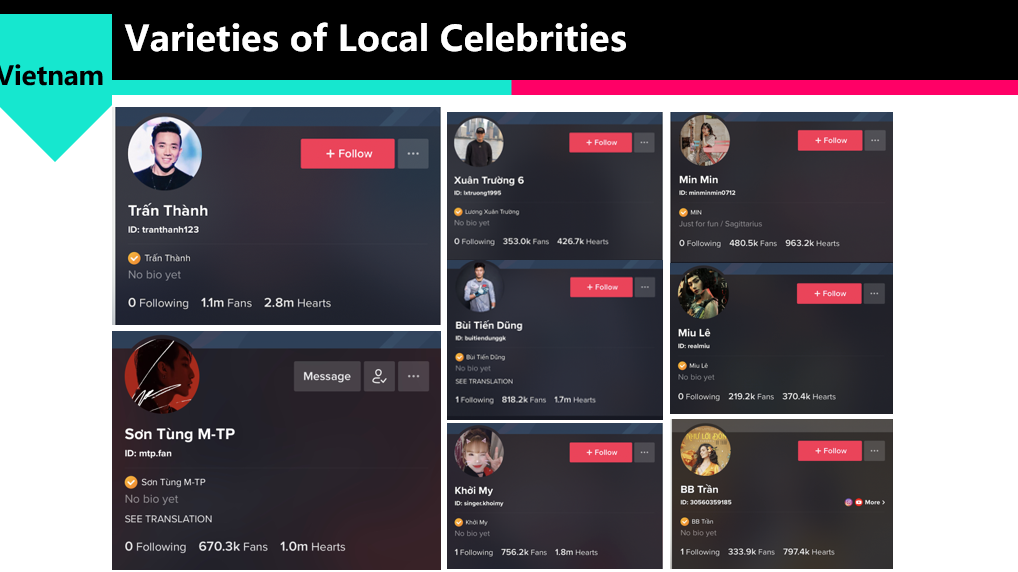
Task: Message Sơn Tùng M-TP
Action: pyautogui.click(x=327, y=376)
